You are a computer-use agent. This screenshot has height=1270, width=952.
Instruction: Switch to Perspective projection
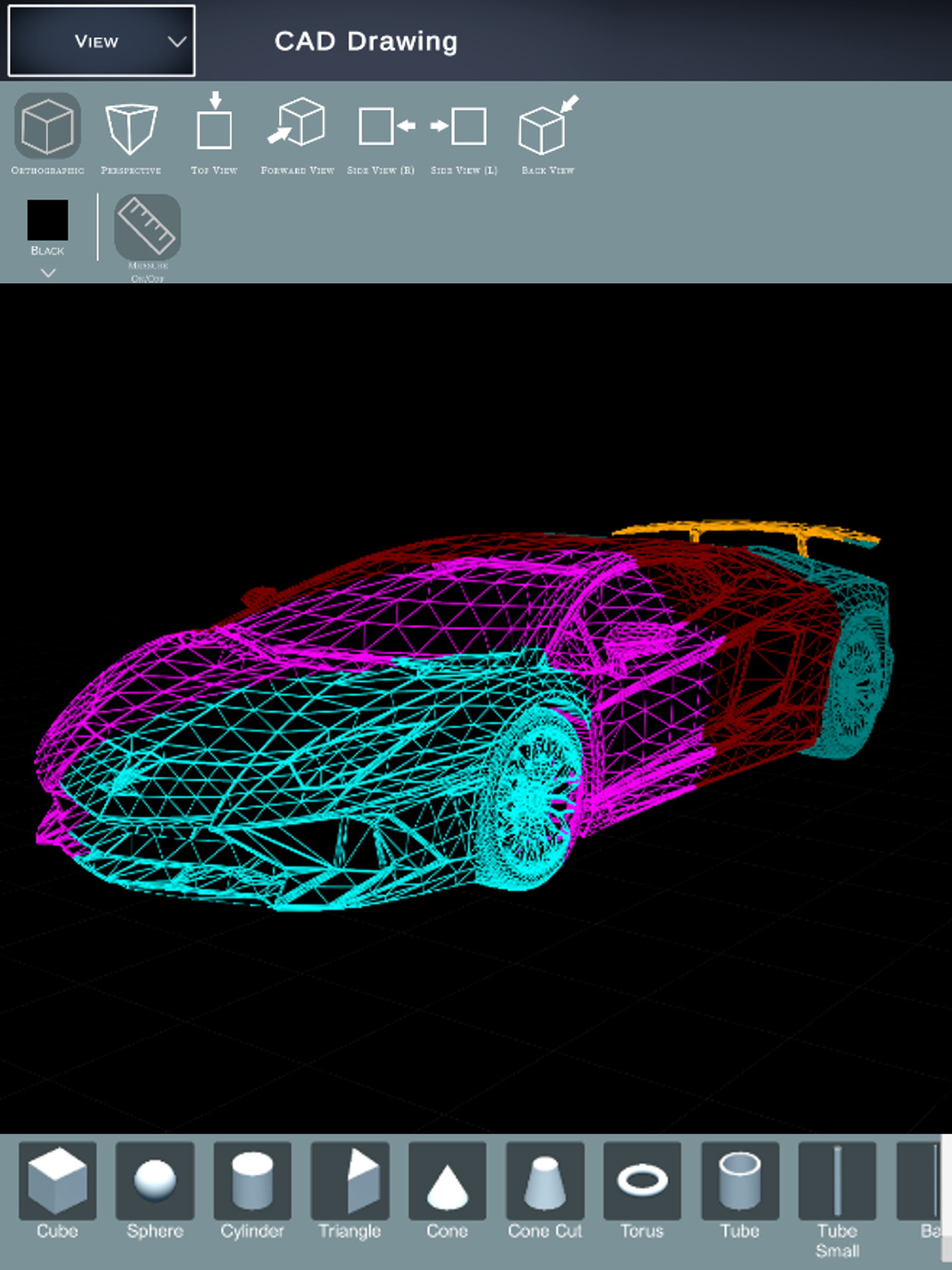click(x=131, y=128)
